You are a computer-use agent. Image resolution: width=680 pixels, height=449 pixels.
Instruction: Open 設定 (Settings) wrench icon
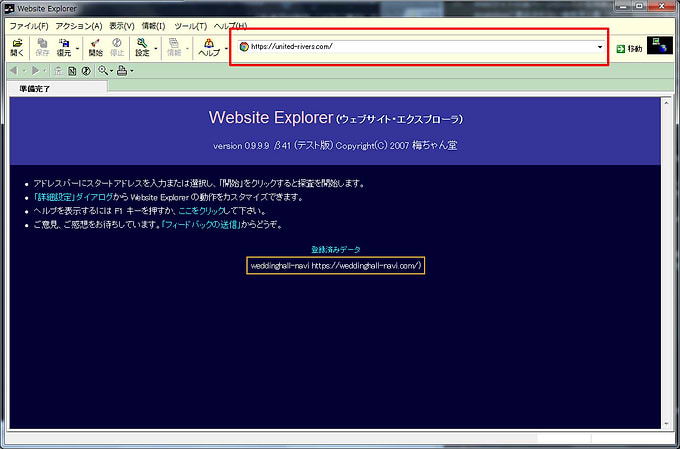tap(142, 47)
